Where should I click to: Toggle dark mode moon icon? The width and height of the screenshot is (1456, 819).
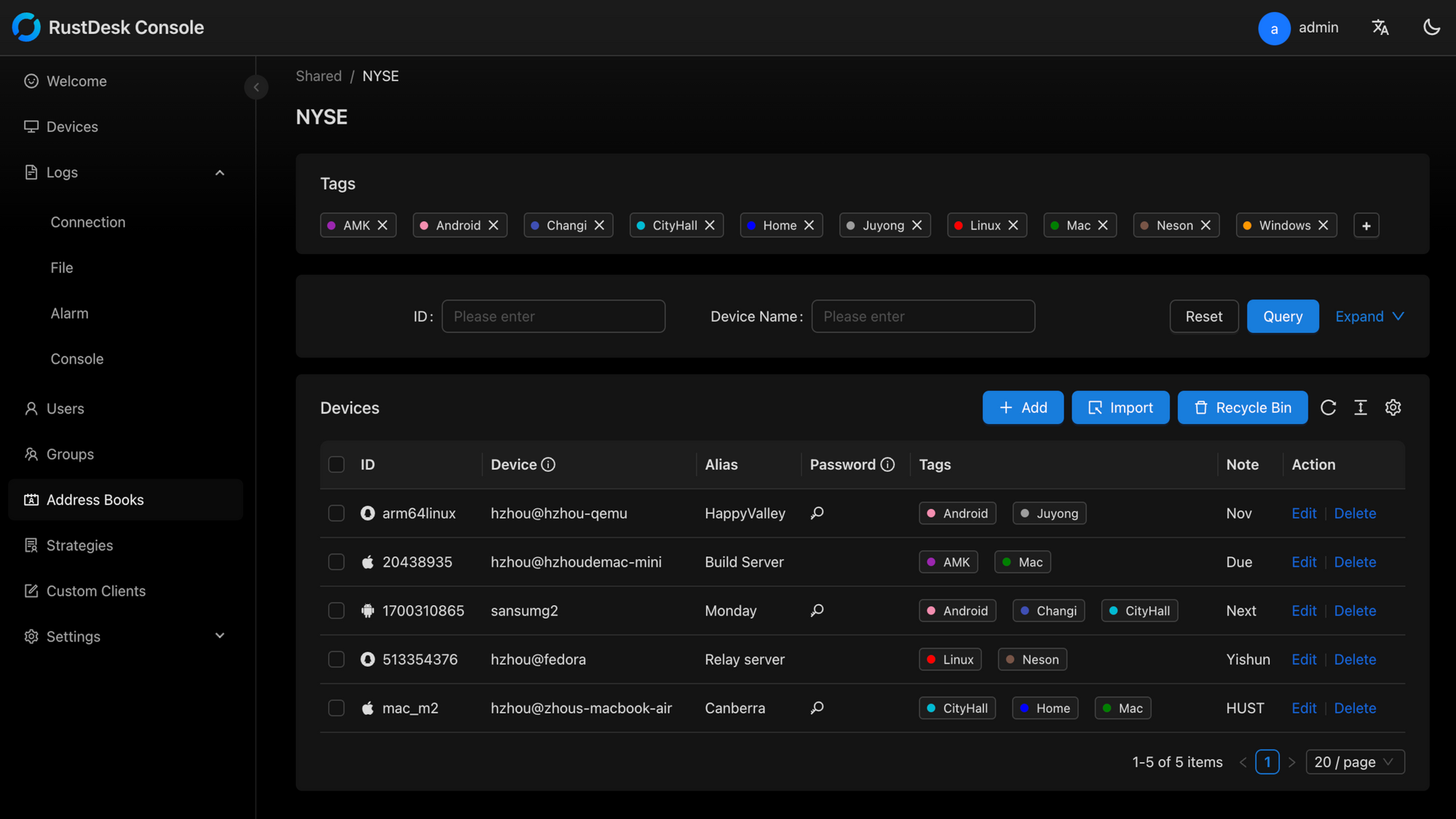(x=1431, y=28)
